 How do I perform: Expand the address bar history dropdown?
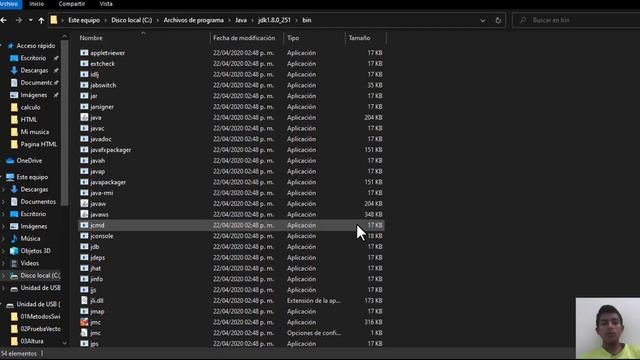coord(483,20)
